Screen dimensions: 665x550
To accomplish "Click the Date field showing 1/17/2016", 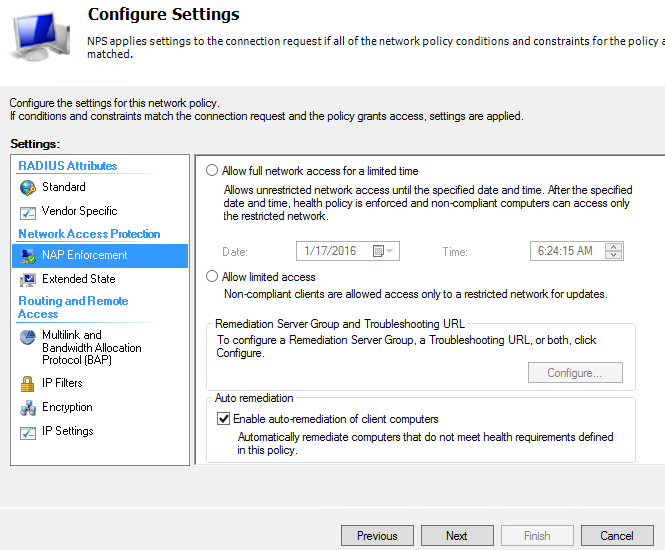I will pyautogui.click(x=348, y=251).
